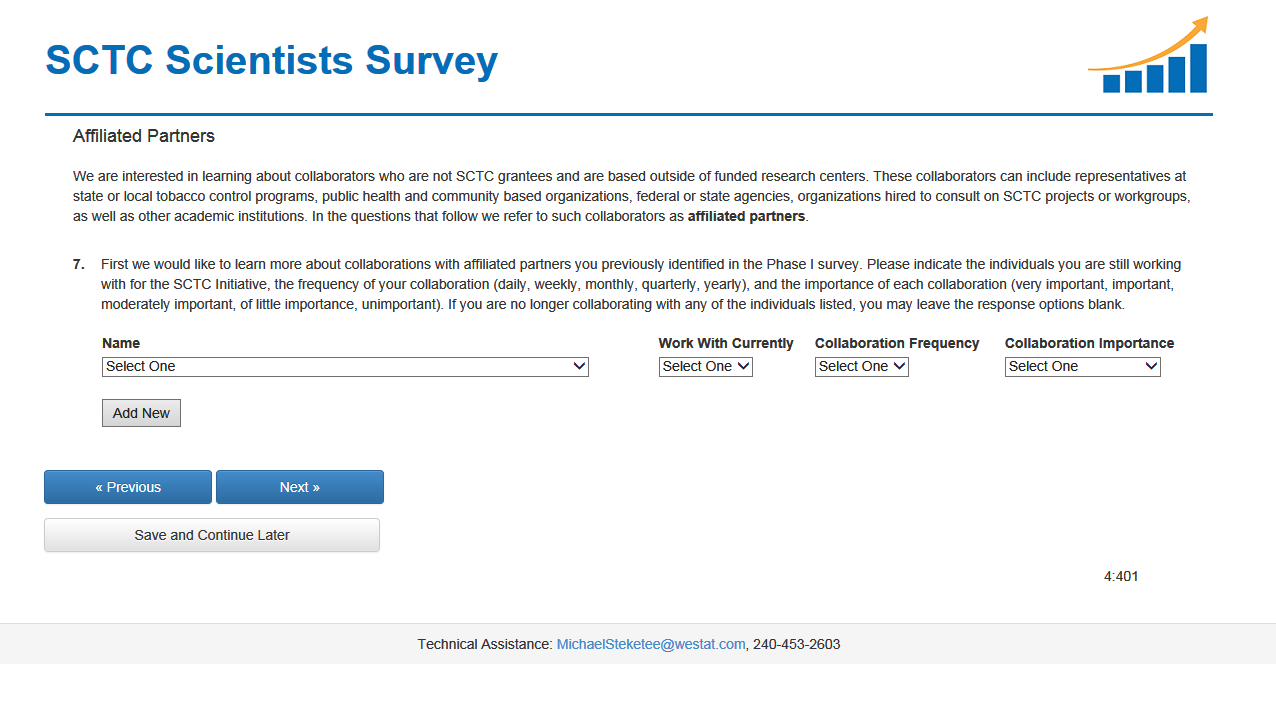Click the technical assistance phone number
The width and height of the screenshot is (1276, 723).
pyautogui.click(x=796, y=645)
